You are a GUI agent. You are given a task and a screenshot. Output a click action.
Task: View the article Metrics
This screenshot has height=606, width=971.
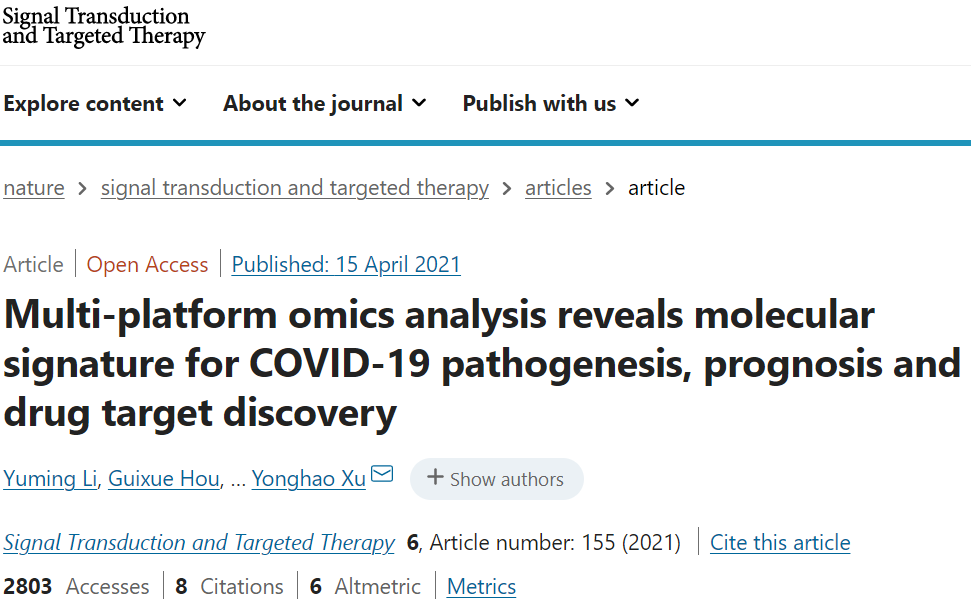tap(481, 586)
